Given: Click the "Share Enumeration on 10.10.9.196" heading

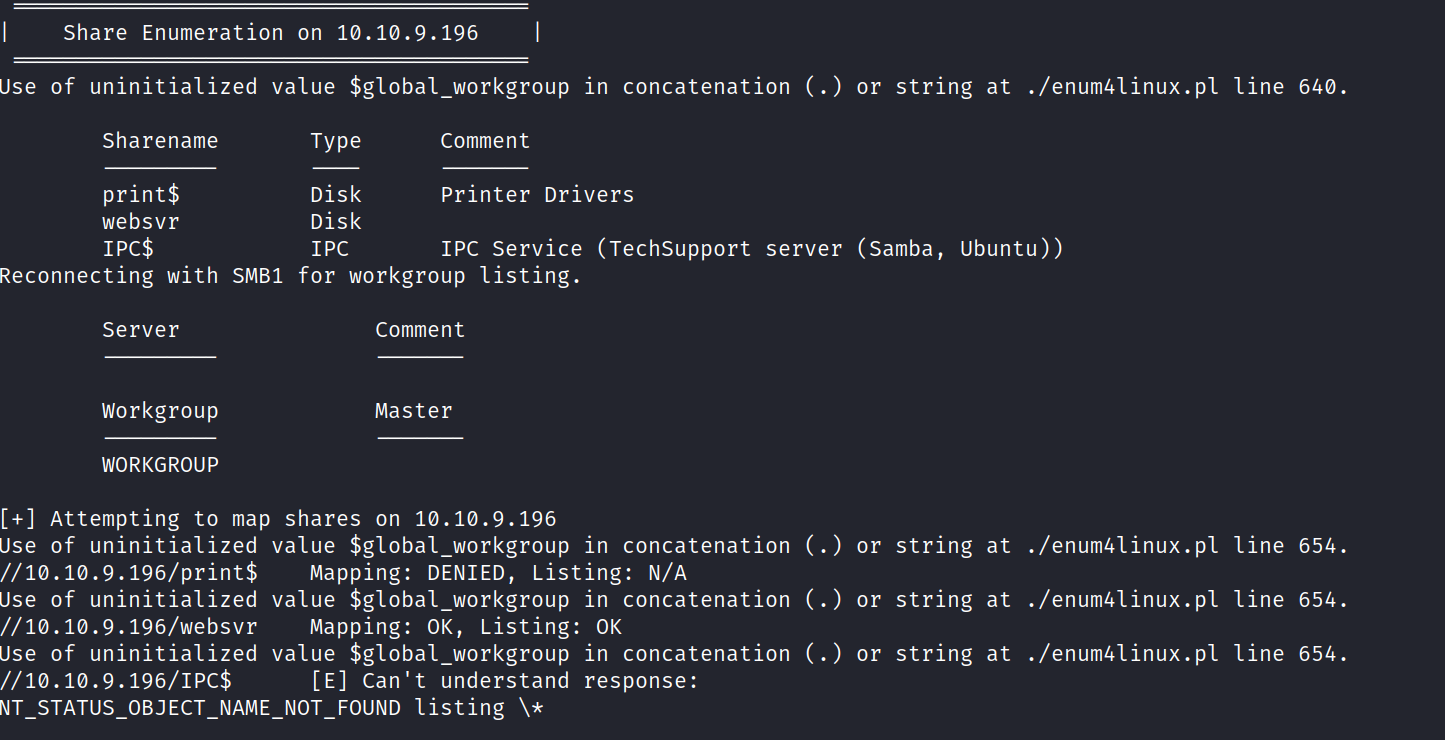Looking at the screenshot, I should [x=270, y=33].
